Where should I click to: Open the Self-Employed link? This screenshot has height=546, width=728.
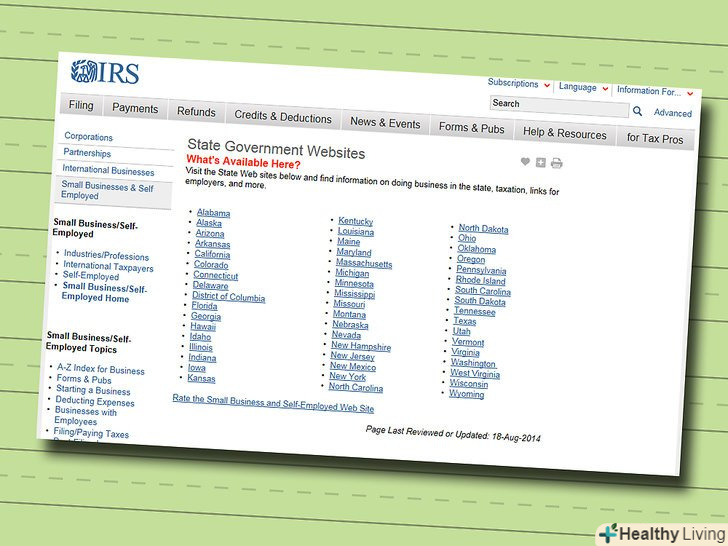pyautogui.click(x=91, y=276)
